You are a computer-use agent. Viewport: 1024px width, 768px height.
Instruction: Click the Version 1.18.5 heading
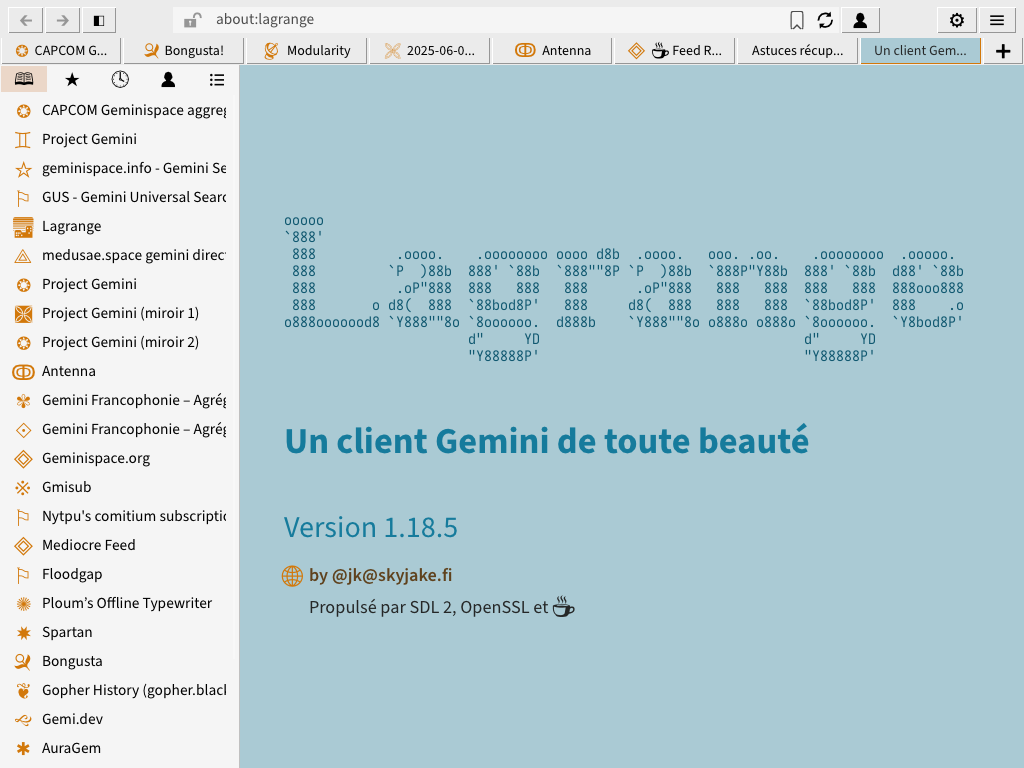[x=370, y=527]
